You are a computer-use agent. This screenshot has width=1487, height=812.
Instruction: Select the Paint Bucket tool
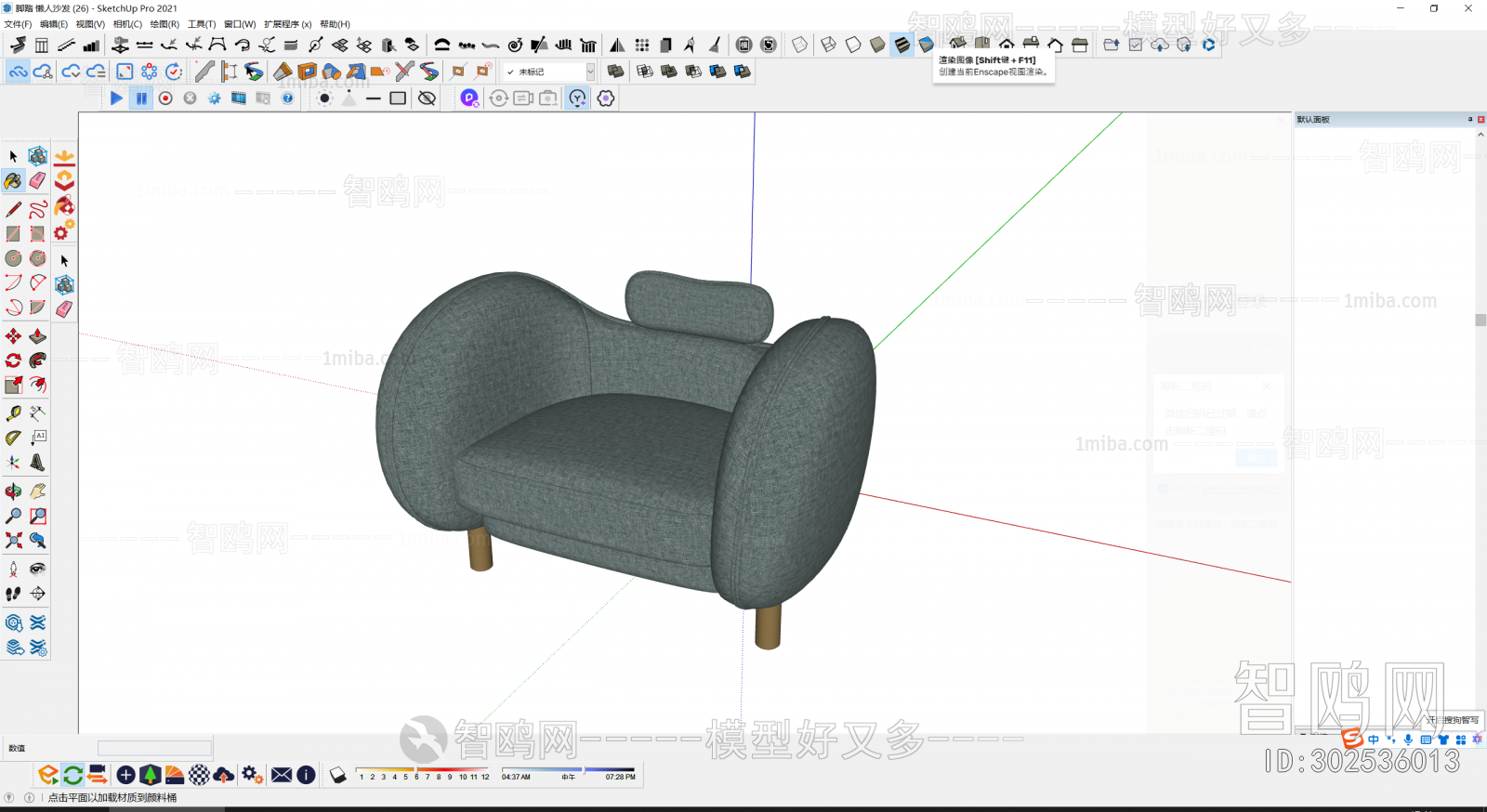click(13, 180)
